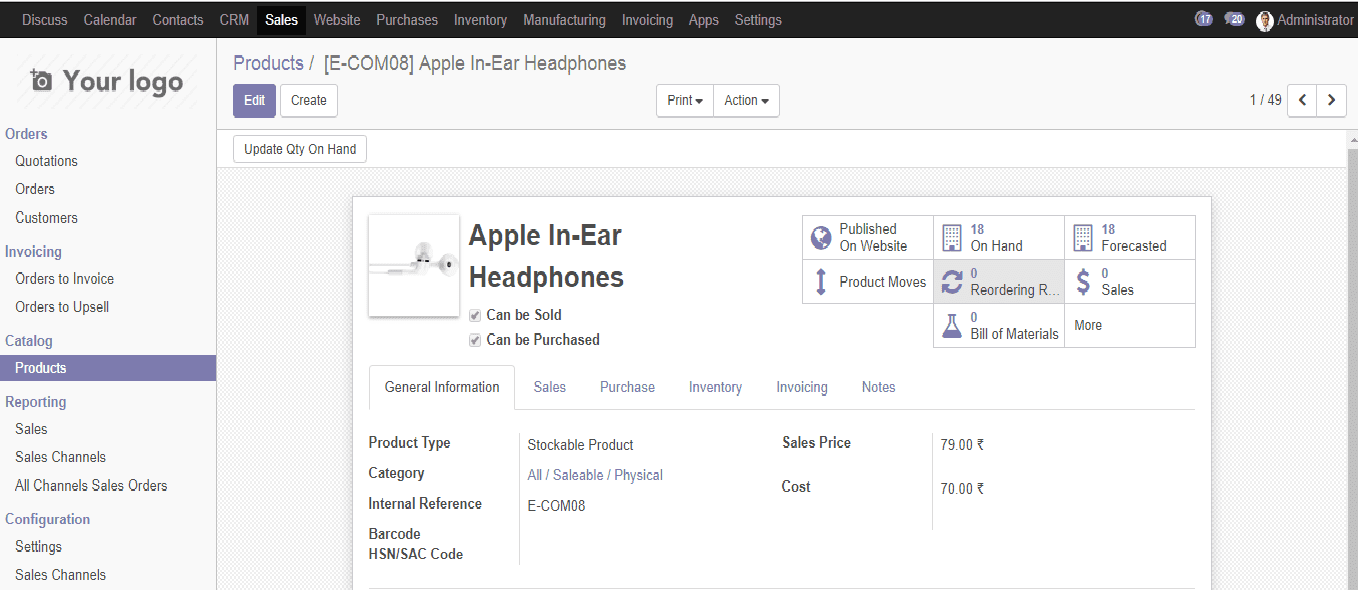
Task: Switch to the Sales tab of product form
Action: (550, 387)
